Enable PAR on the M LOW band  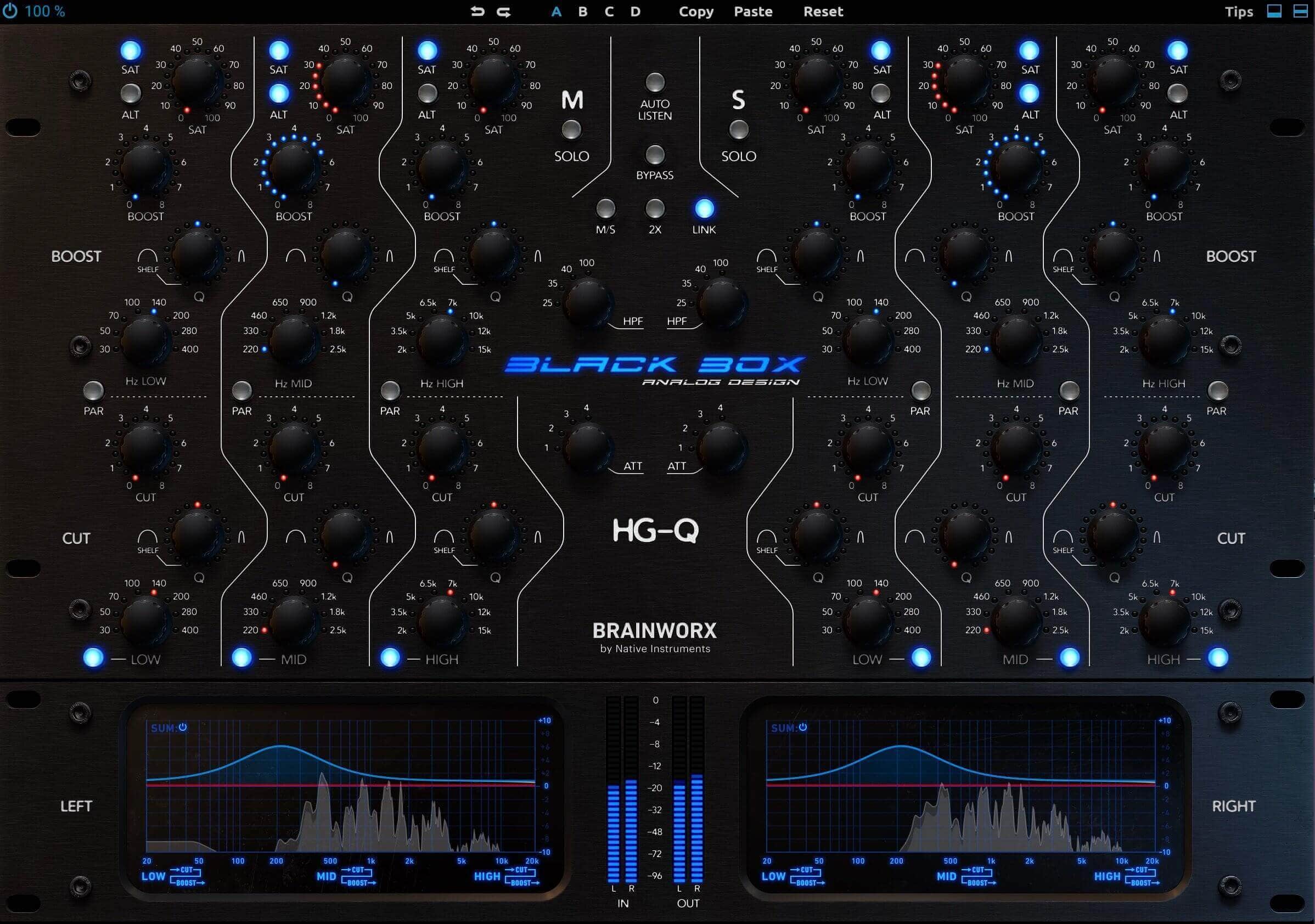pyautogui.click(x=93, y=391)
